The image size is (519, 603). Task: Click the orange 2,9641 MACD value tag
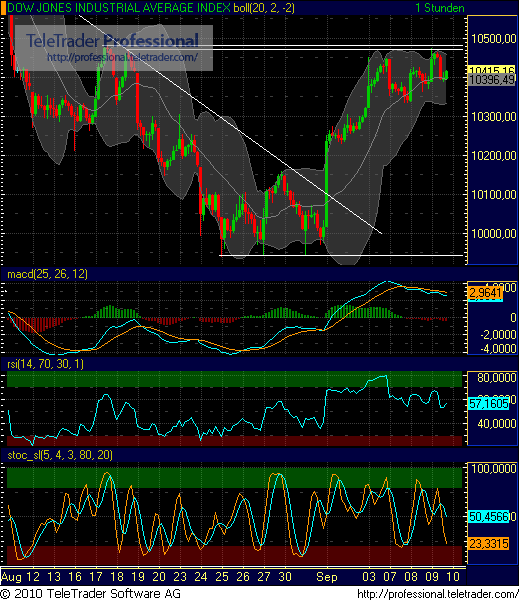pos(485,293)
